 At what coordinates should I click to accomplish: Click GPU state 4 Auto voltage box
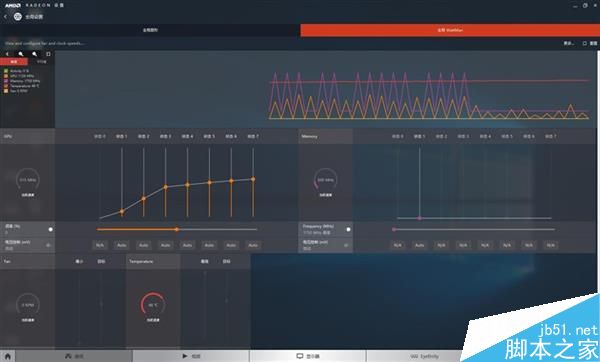click(188, 245)
